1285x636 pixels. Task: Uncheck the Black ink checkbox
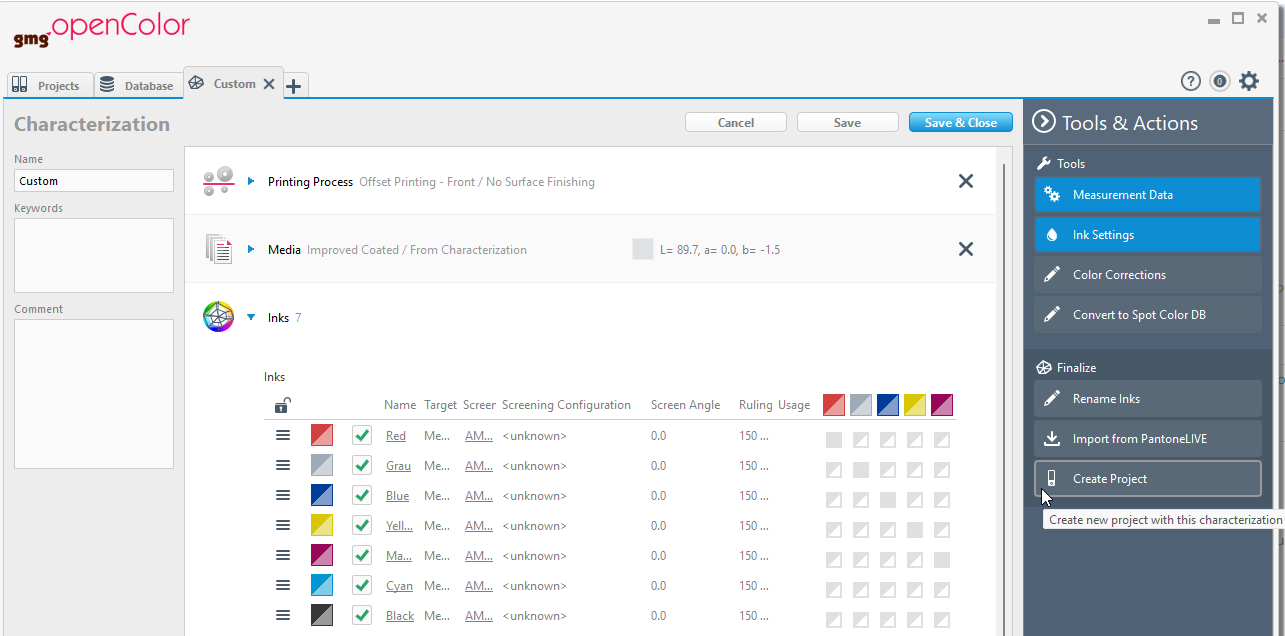point(361,615)
